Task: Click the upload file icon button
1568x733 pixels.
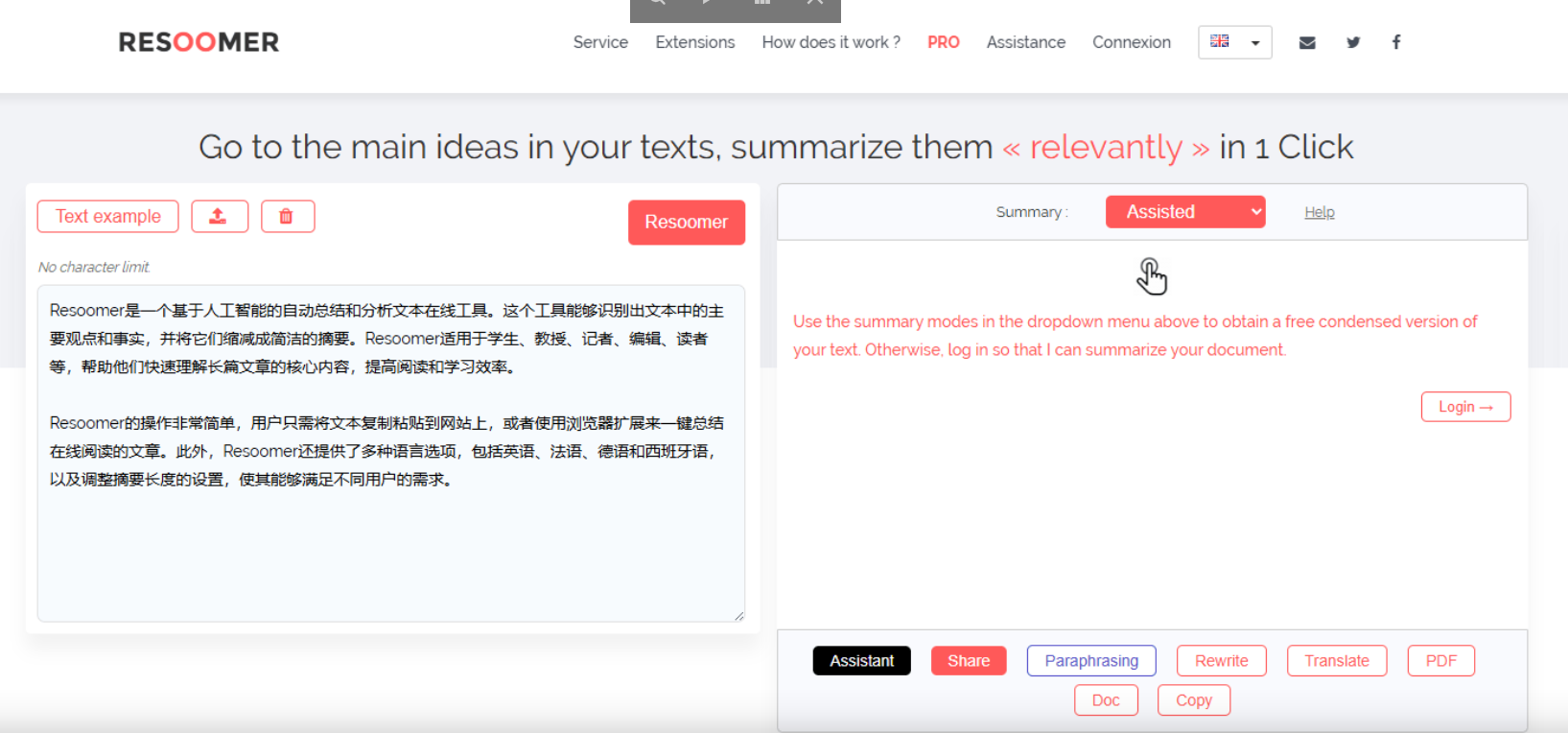Action: point(220,216)
